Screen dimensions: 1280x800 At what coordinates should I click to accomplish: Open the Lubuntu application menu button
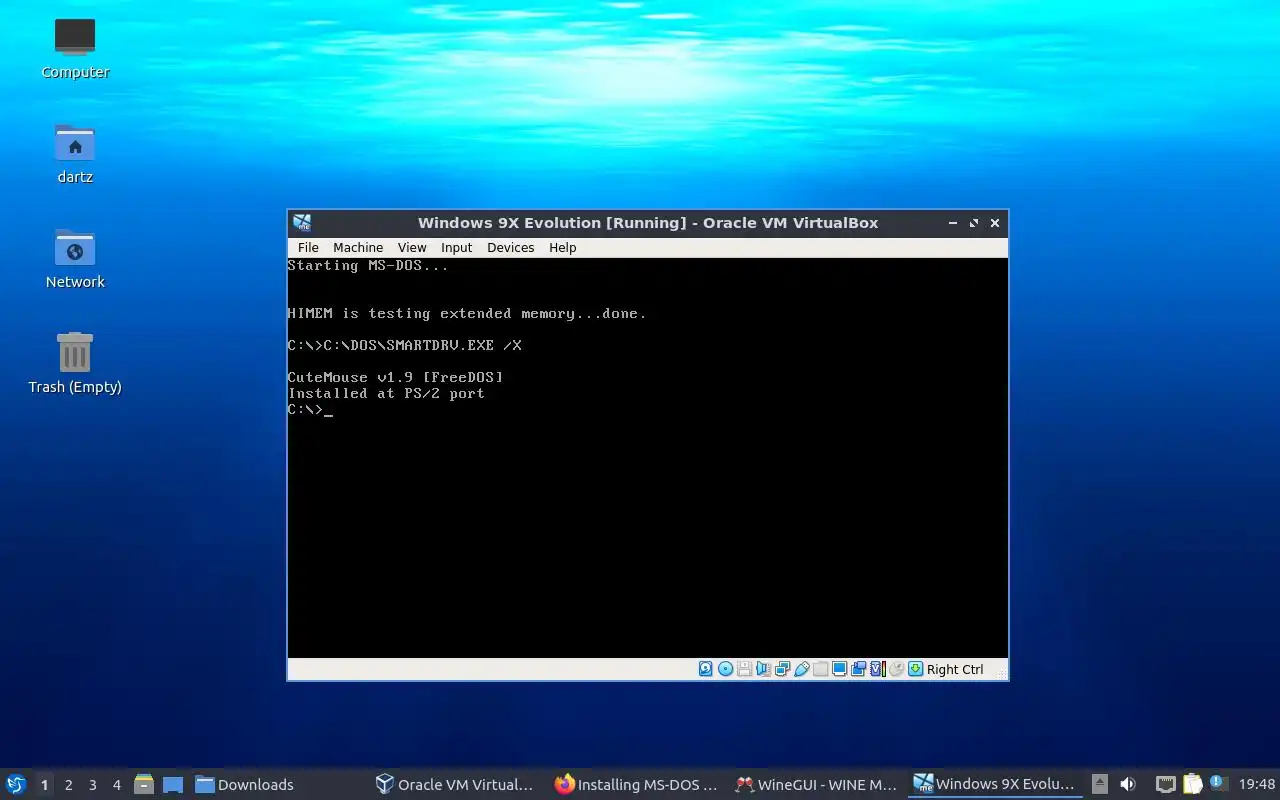[16, 784]
